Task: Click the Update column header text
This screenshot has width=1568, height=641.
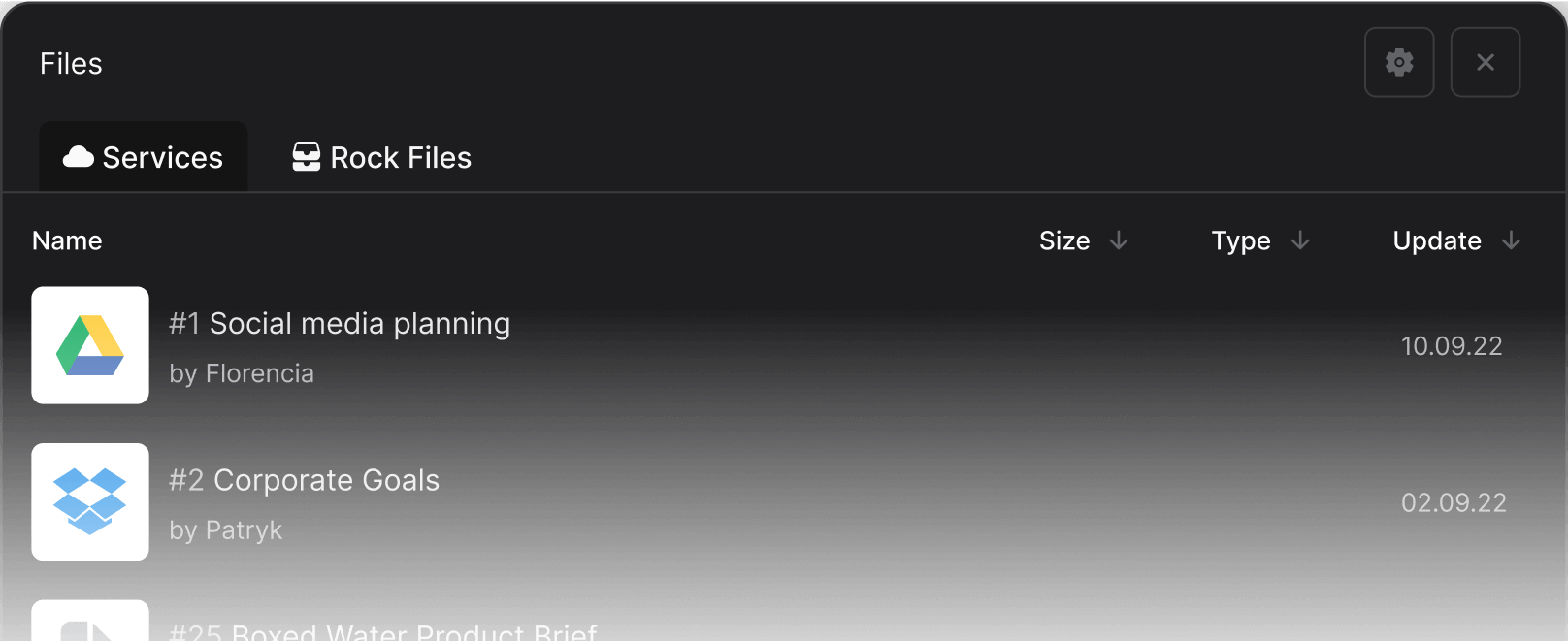Action: [1437, 240]
